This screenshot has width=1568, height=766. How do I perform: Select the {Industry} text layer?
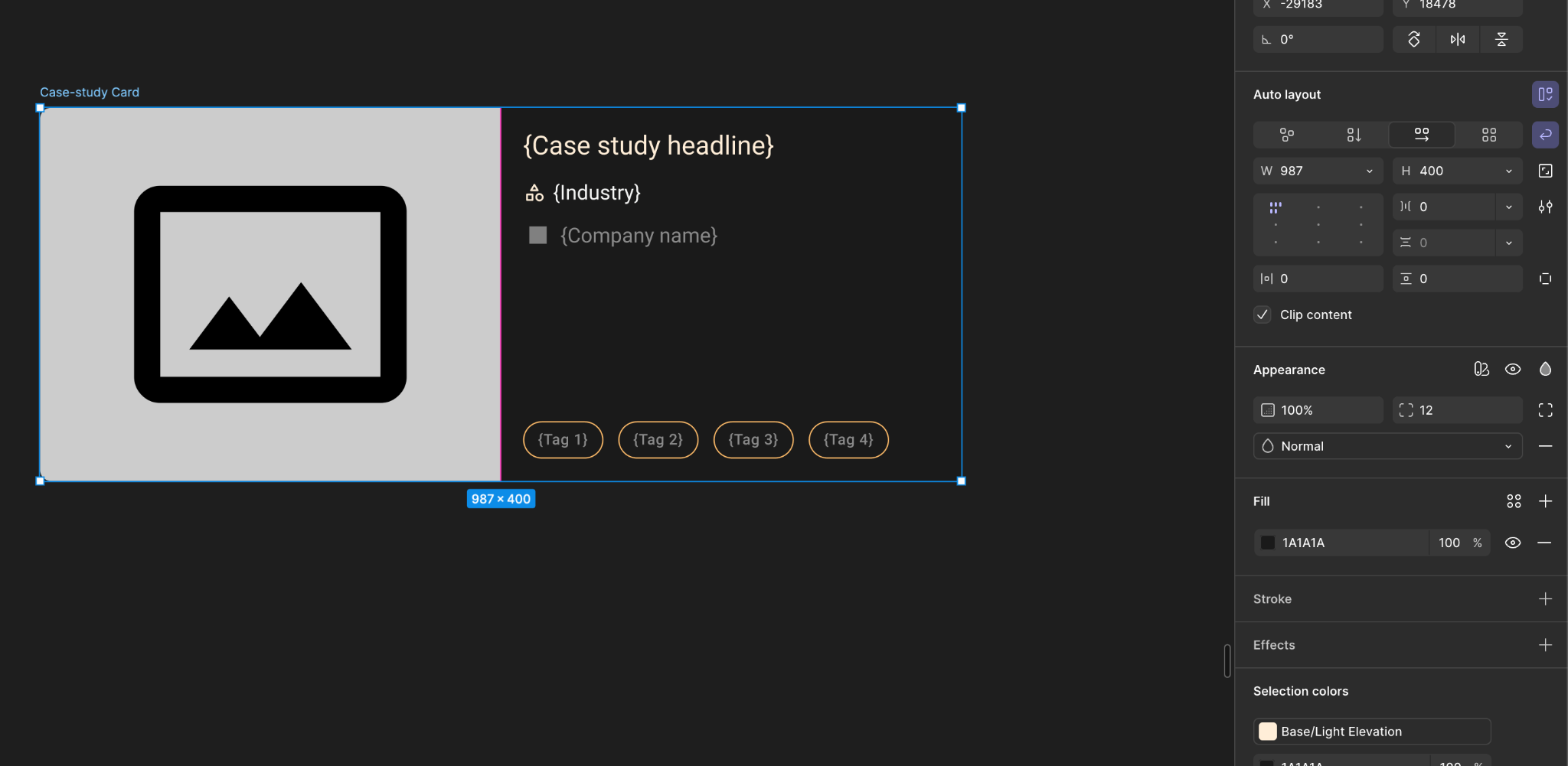click(x=597, y=192)
